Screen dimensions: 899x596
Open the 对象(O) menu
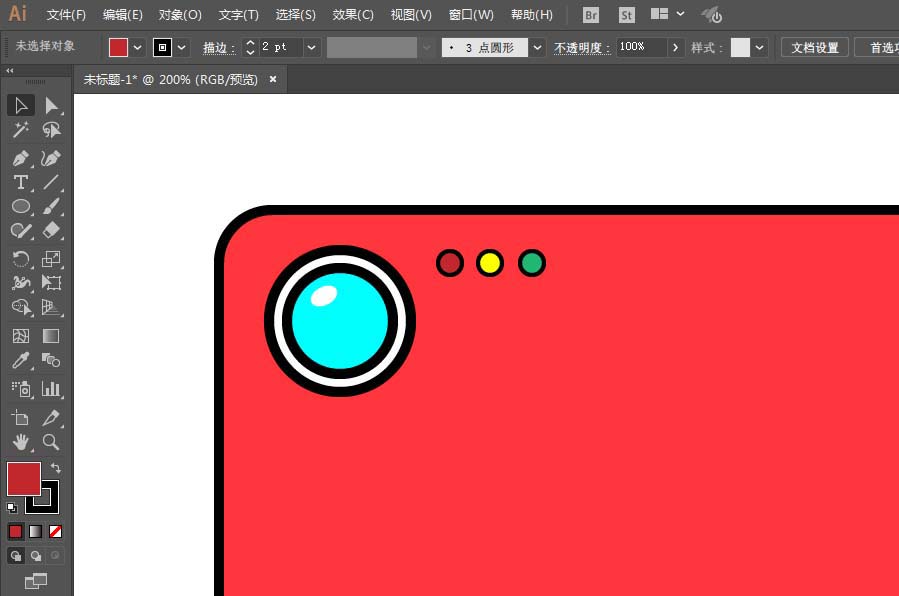[180, 15]
